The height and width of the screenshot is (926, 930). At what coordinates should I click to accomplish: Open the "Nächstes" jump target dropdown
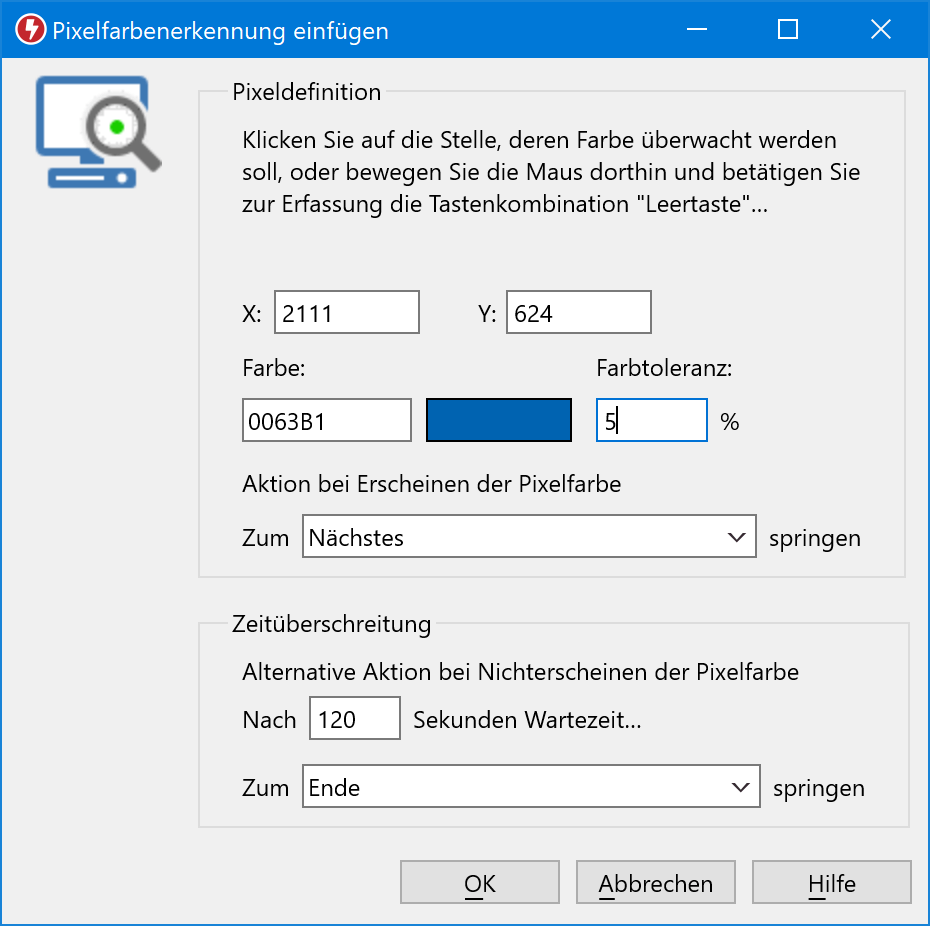point(529,538)
